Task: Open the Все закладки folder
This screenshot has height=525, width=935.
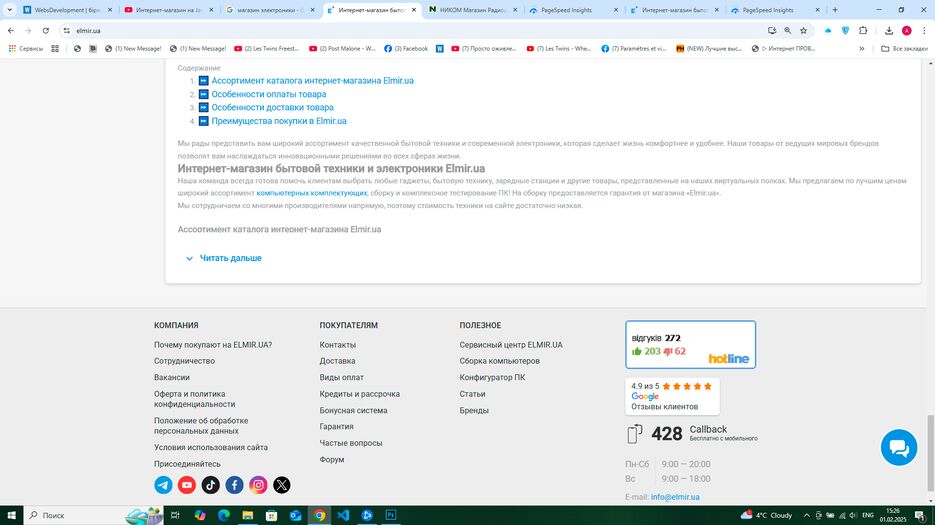Action: (x=904, y=48)
